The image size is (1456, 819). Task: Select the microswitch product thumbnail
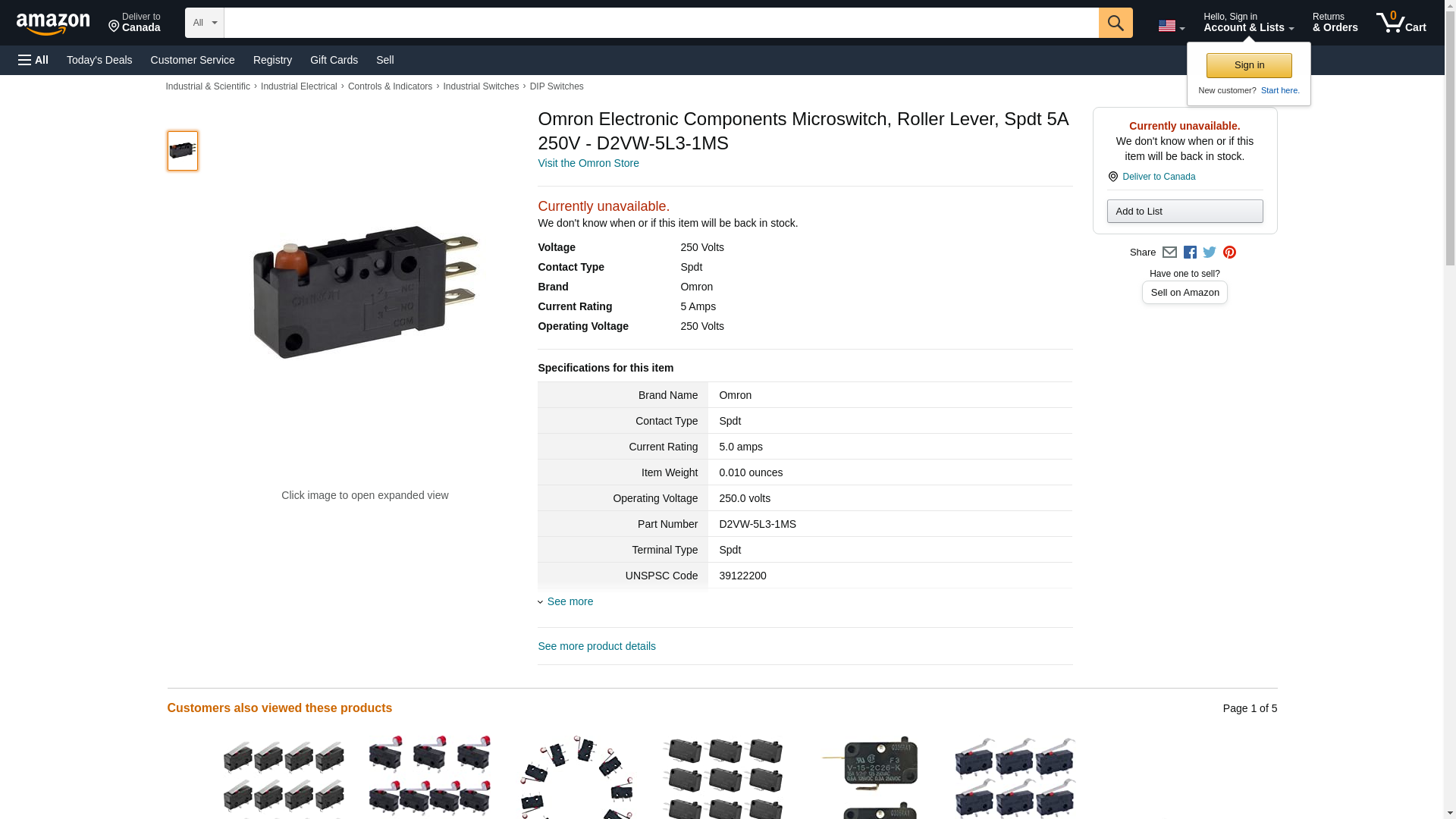pos(182,151)
